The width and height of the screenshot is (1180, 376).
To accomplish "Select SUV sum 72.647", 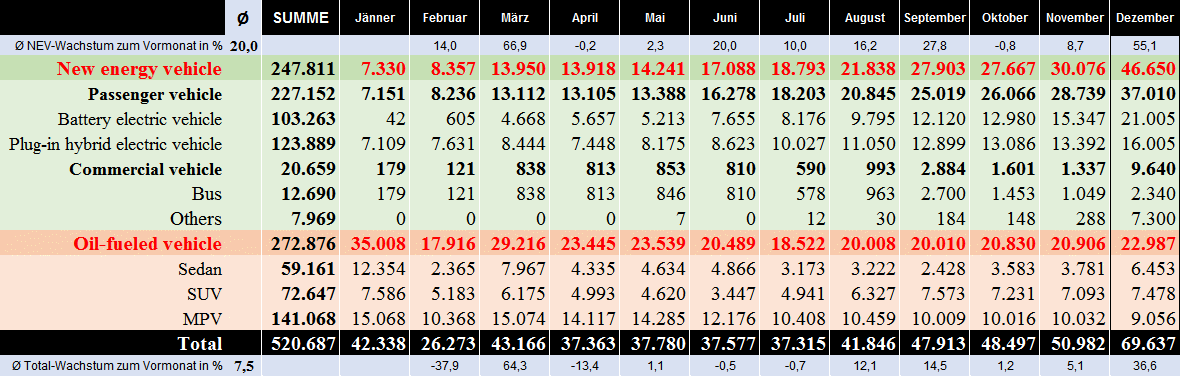I will (308, 293).
